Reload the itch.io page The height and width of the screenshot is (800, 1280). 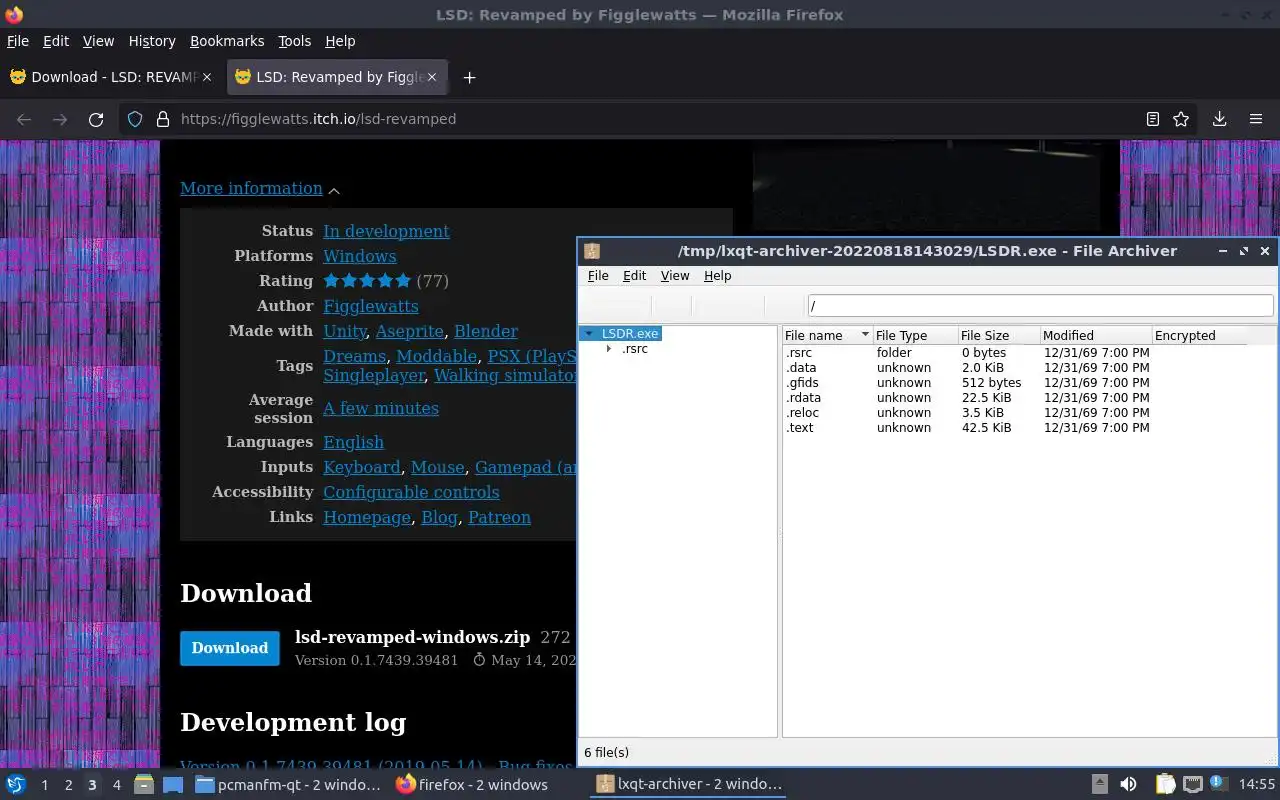[96, 119]
